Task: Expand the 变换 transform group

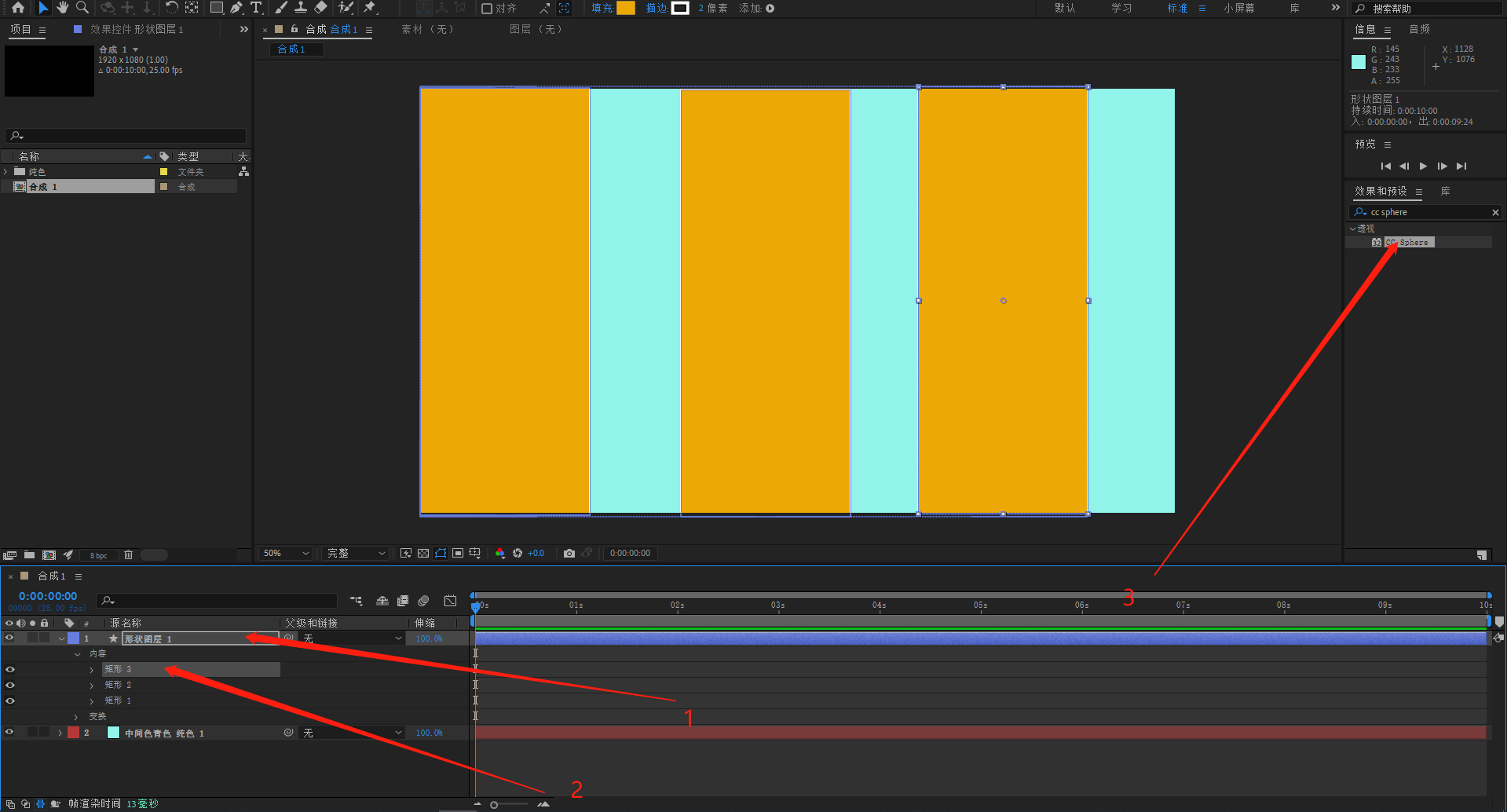Action: (76, 717)
